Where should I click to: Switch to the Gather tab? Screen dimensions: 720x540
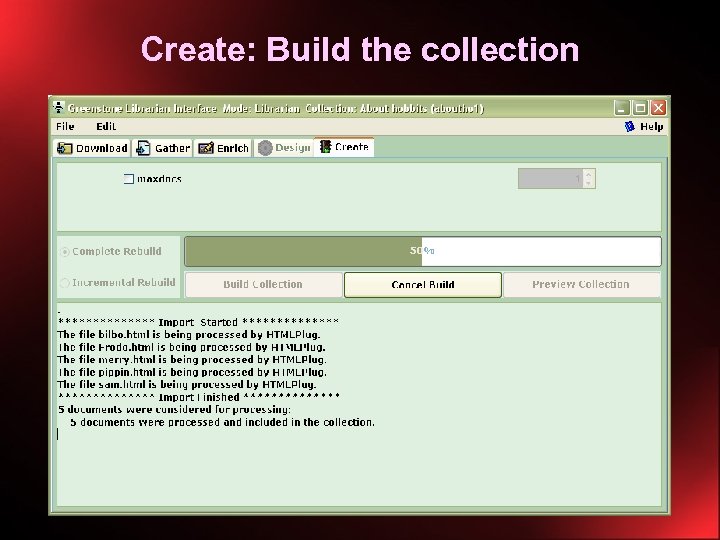(163, 148)
